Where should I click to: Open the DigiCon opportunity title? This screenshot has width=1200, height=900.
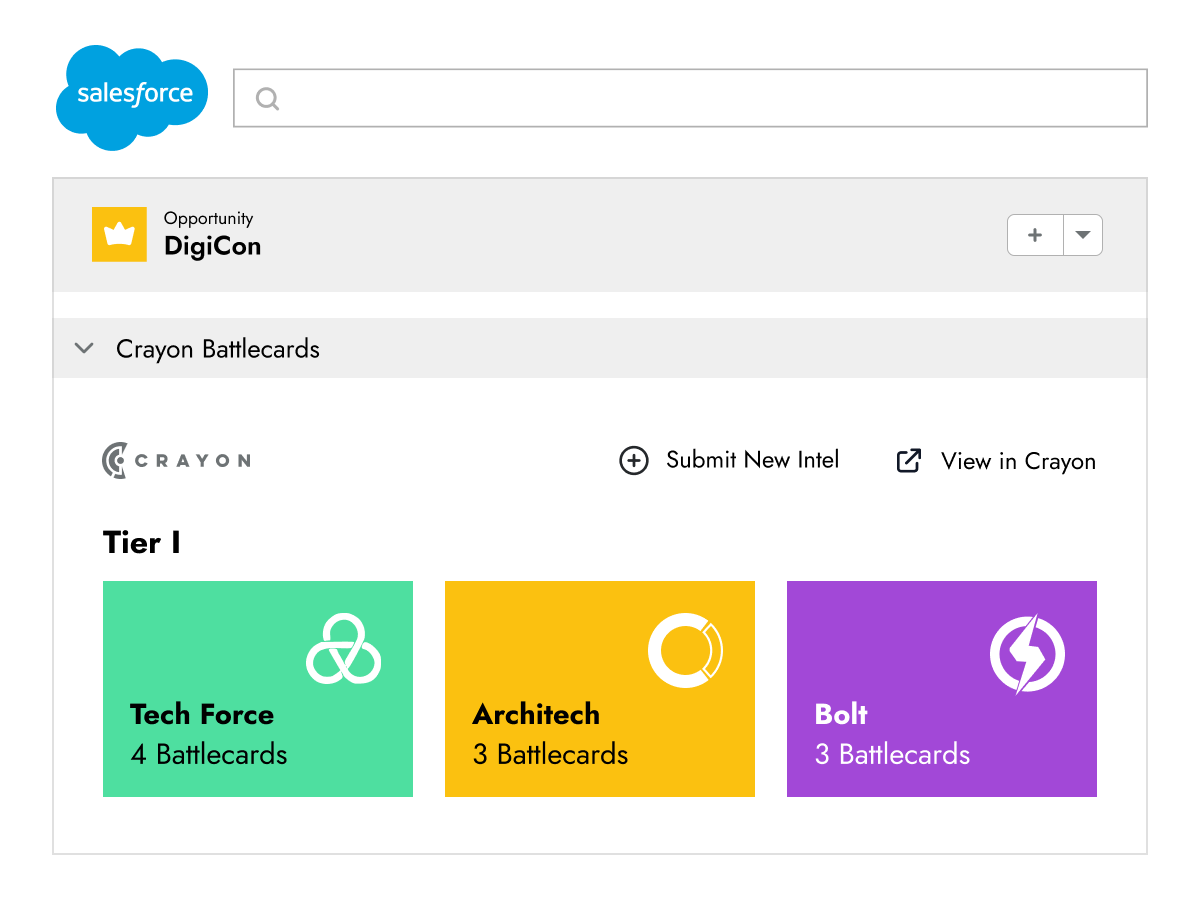point(212,246)
